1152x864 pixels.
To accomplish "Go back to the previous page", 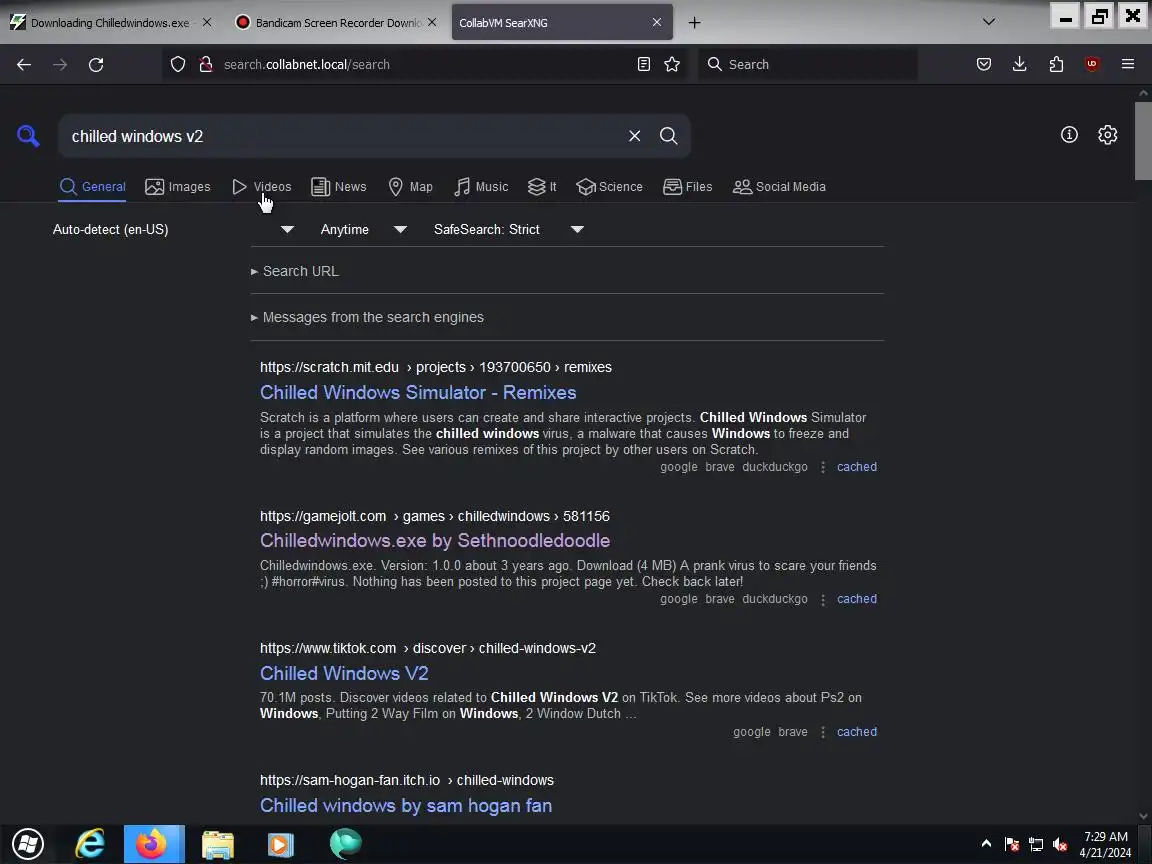I will click(x=24, y=65).
